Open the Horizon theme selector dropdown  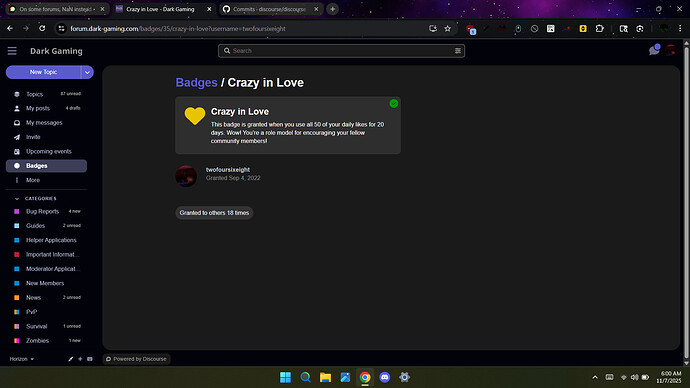pyautogui.click(x=22, y=359)
